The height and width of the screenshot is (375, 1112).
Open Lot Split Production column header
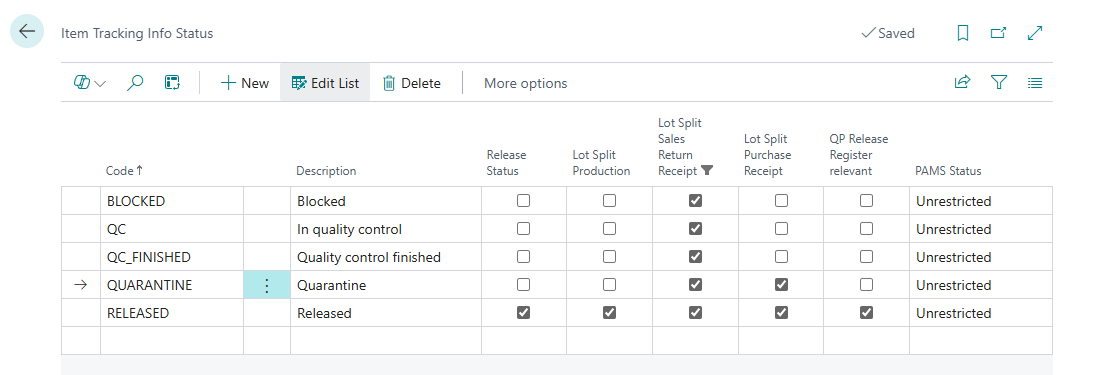click(601, 163)
